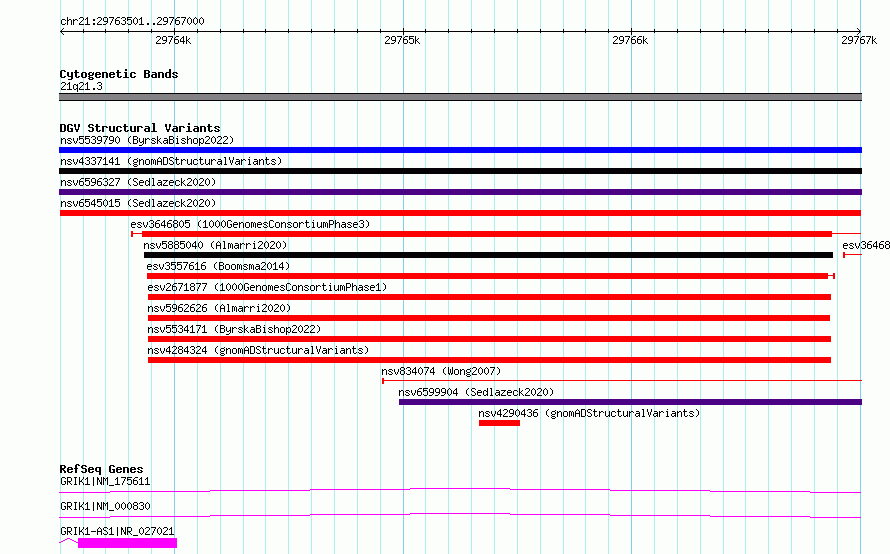Viewport: 890px width, 554px height.
Task: Open nsv6596327 (Sedlazeck2020) label
Action: [138, 182]
